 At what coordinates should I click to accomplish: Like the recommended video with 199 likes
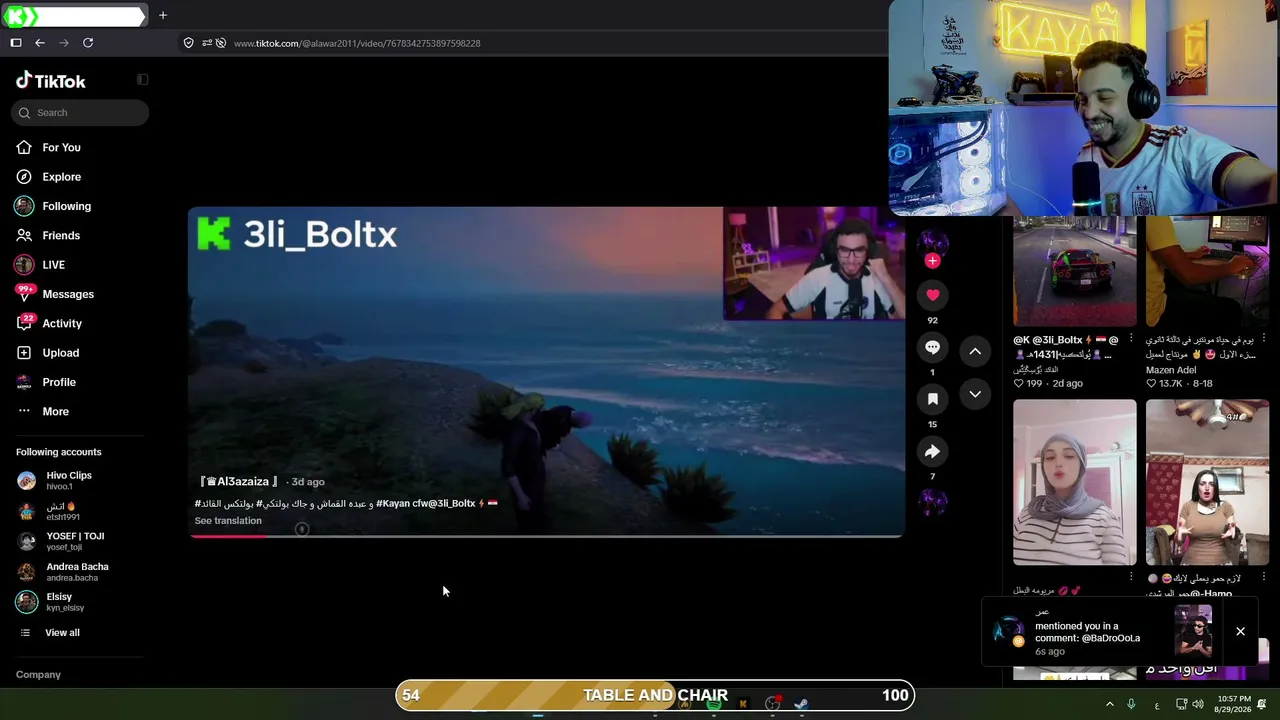tap(1019, 383)
